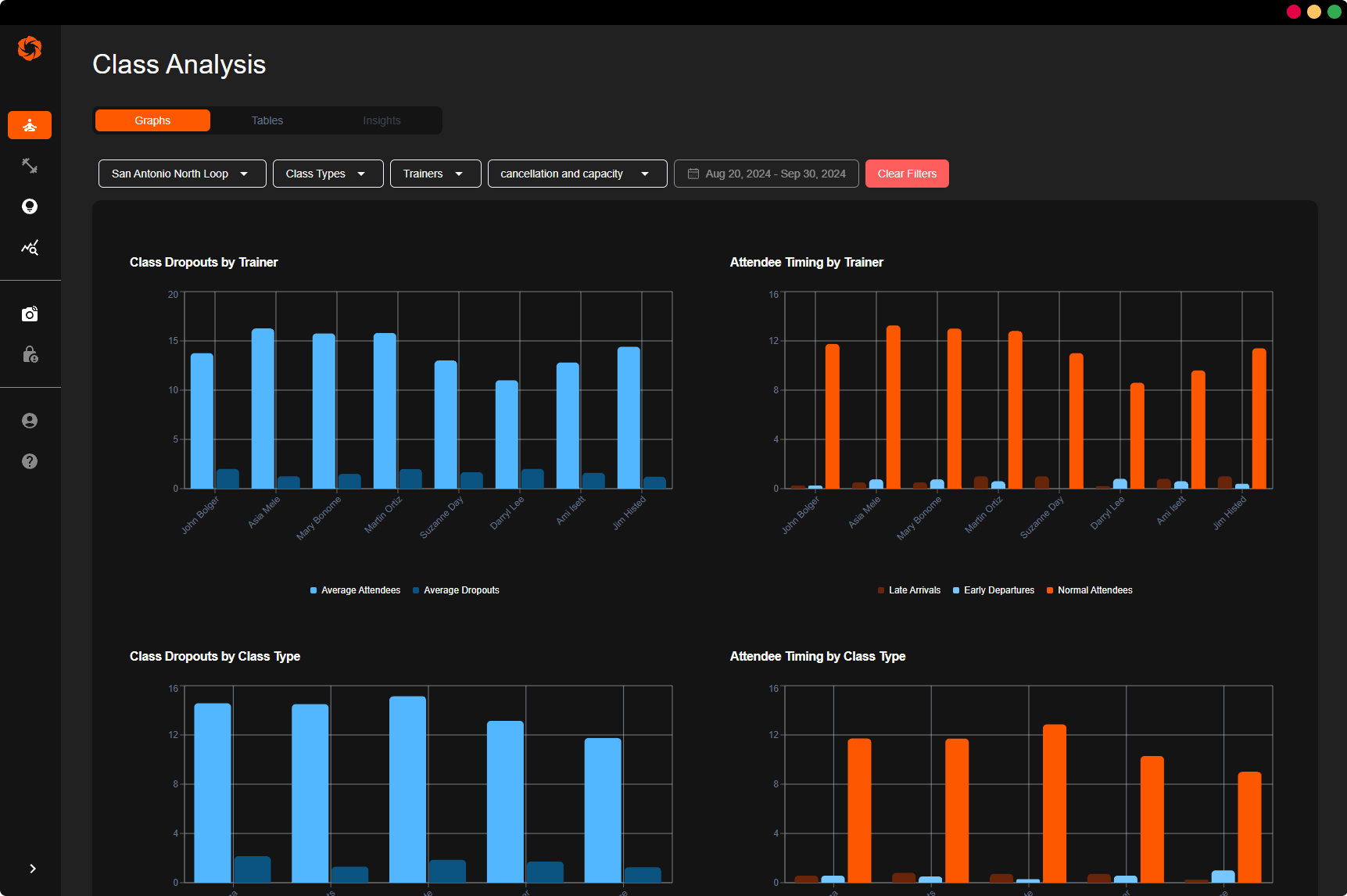This screenshot has width=1347, height=896.
Task: Select the analytics chart search icon
Action: pos(30,248)
